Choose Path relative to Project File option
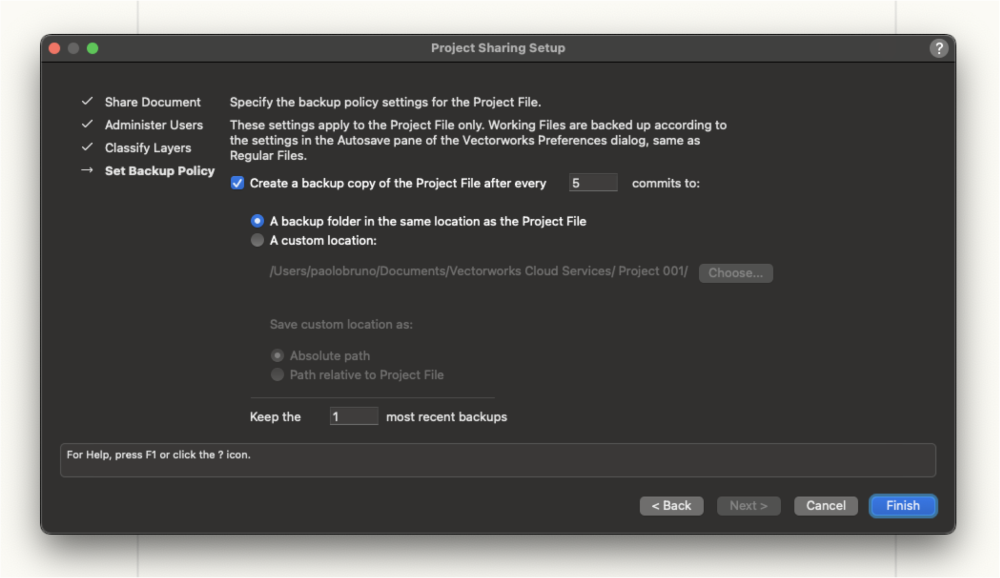 click(x=277, y=374)
